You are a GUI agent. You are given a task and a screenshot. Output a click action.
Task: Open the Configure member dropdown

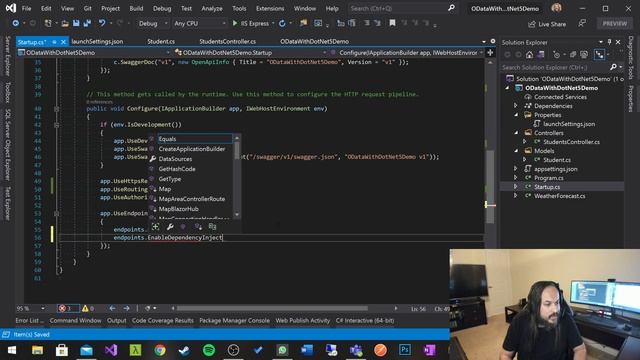click(407, 53)
